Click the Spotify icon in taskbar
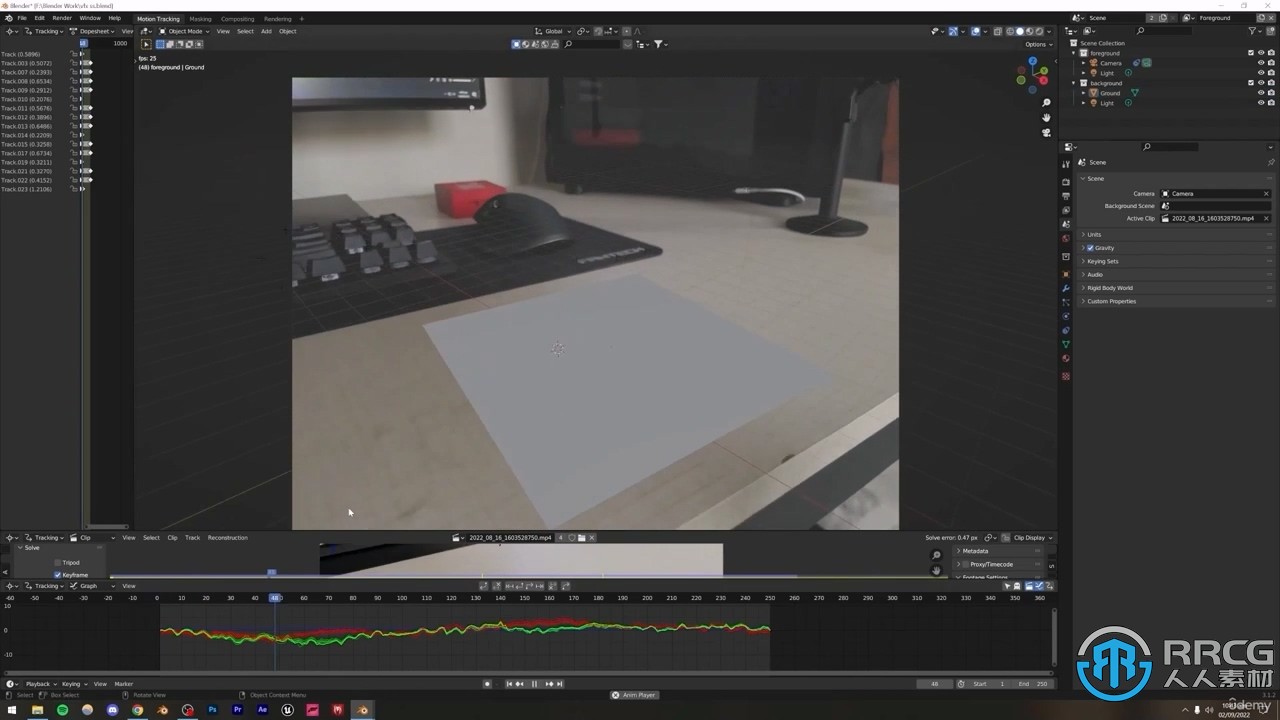1280x720 pixels. [62, 710]
